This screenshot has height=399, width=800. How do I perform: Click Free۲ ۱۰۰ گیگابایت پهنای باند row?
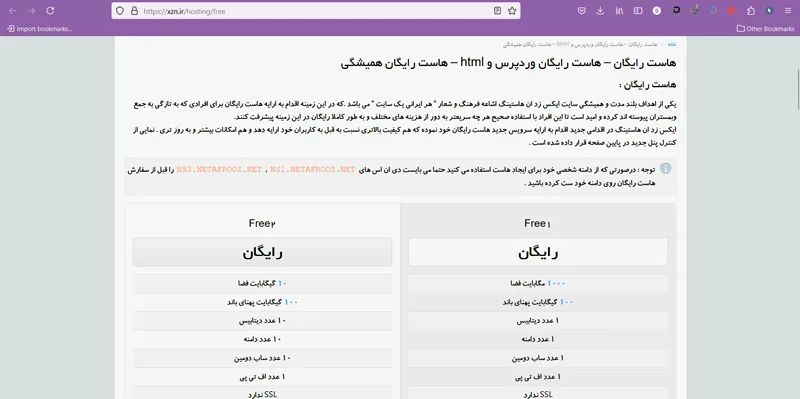(x=262, y=302)
